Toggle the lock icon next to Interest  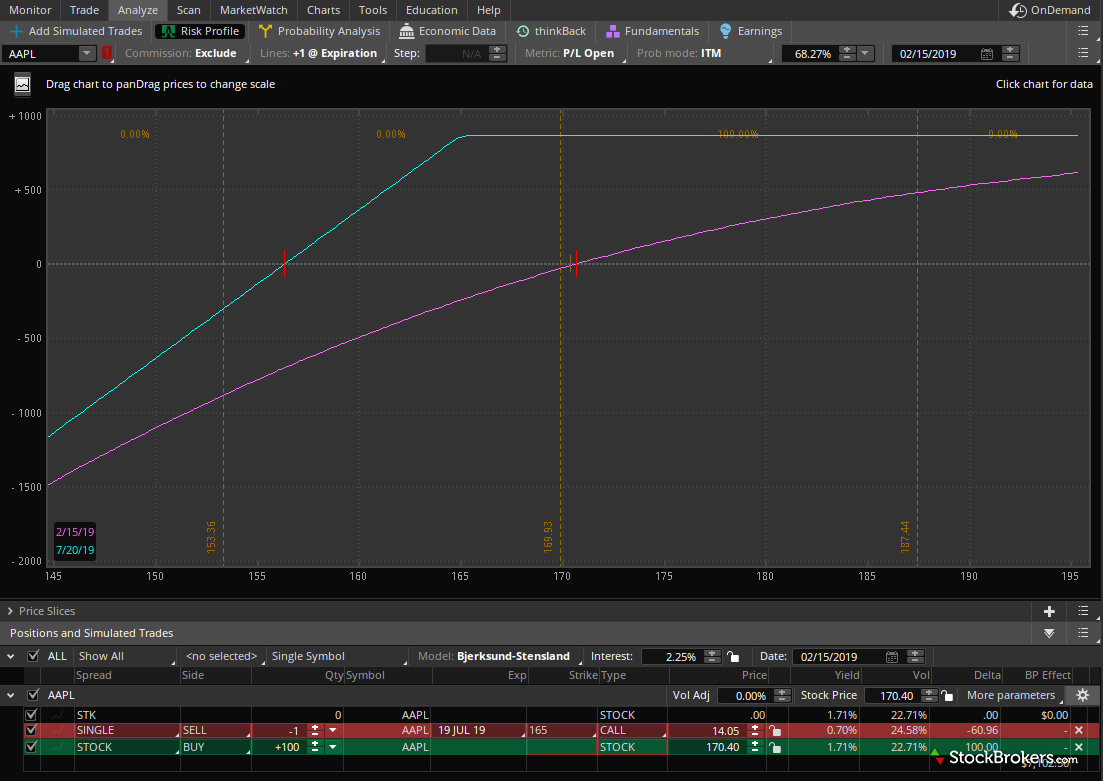point(733,656)
